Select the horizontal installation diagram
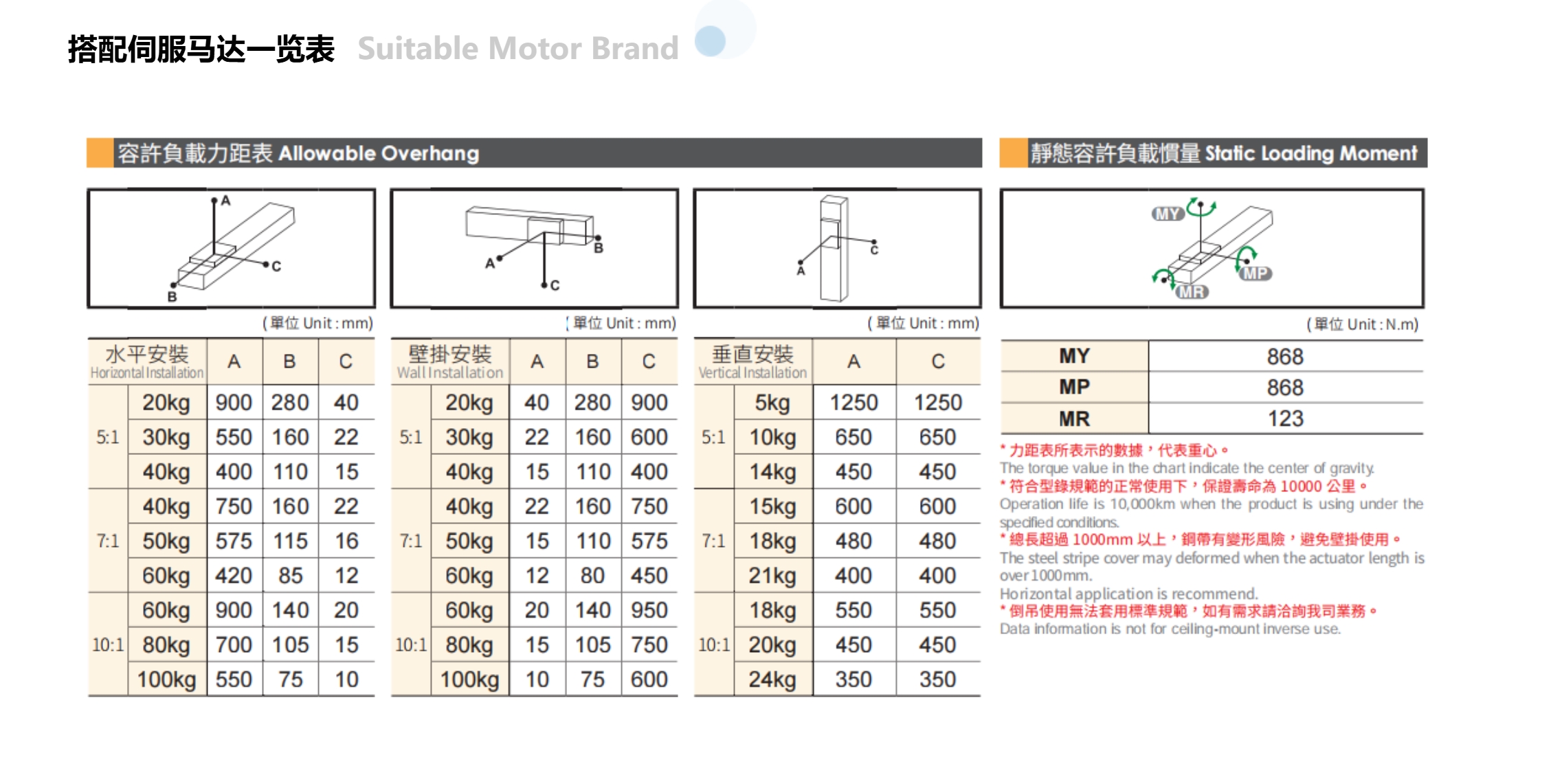1551x784 pixels. pos(232,248)
